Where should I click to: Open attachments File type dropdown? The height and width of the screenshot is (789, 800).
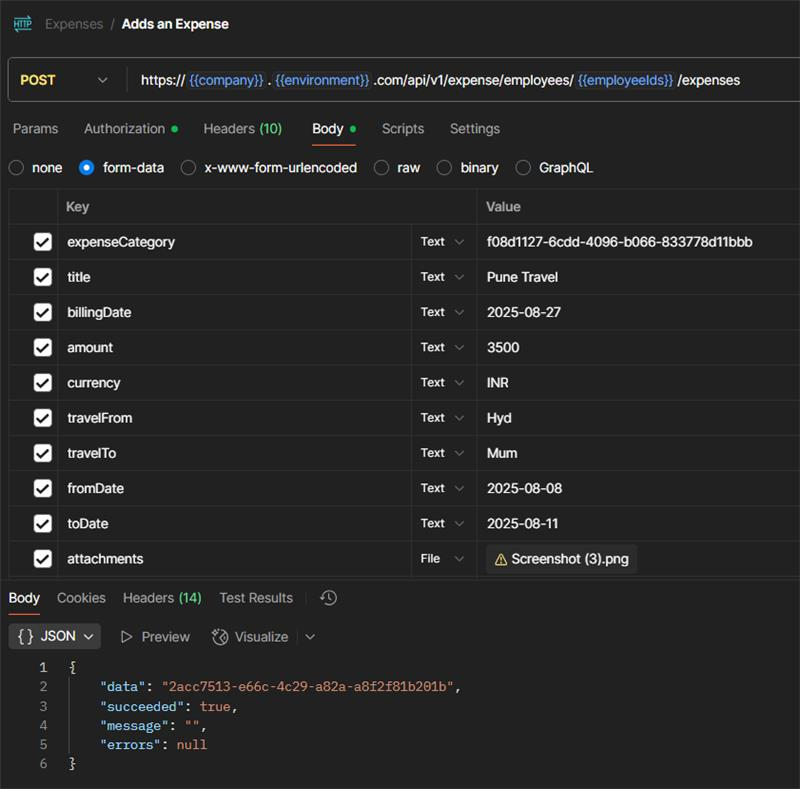click(x=442, y=559)
